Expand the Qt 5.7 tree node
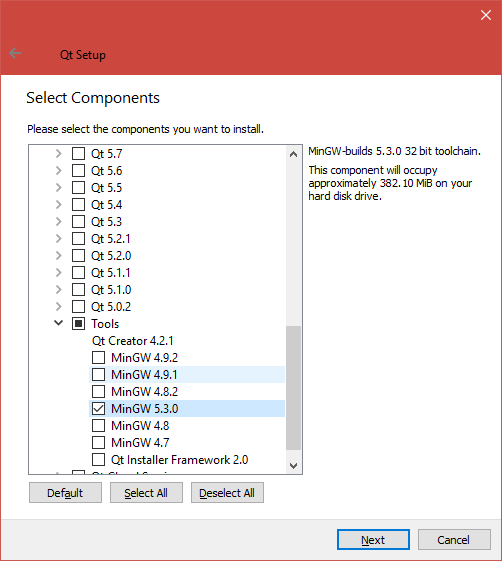Screen dimensions: 502x561 [59, 153]
